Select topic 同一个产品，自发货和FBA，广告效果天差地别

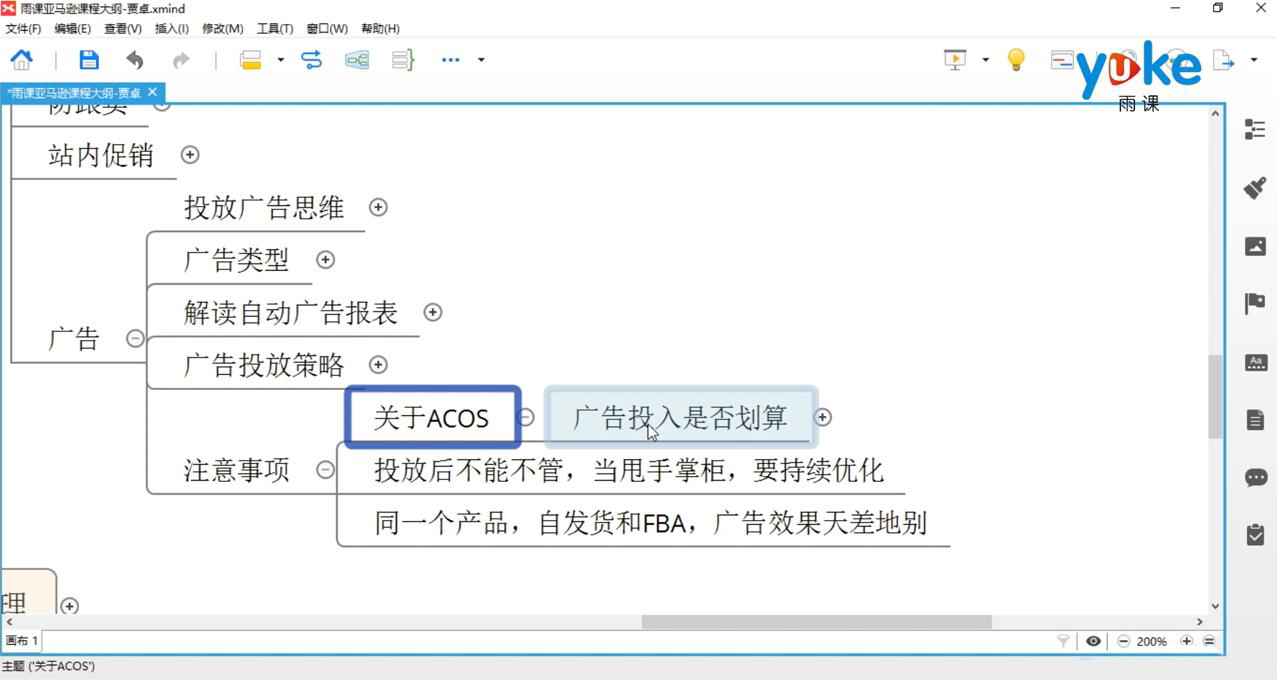click(651, 522)
